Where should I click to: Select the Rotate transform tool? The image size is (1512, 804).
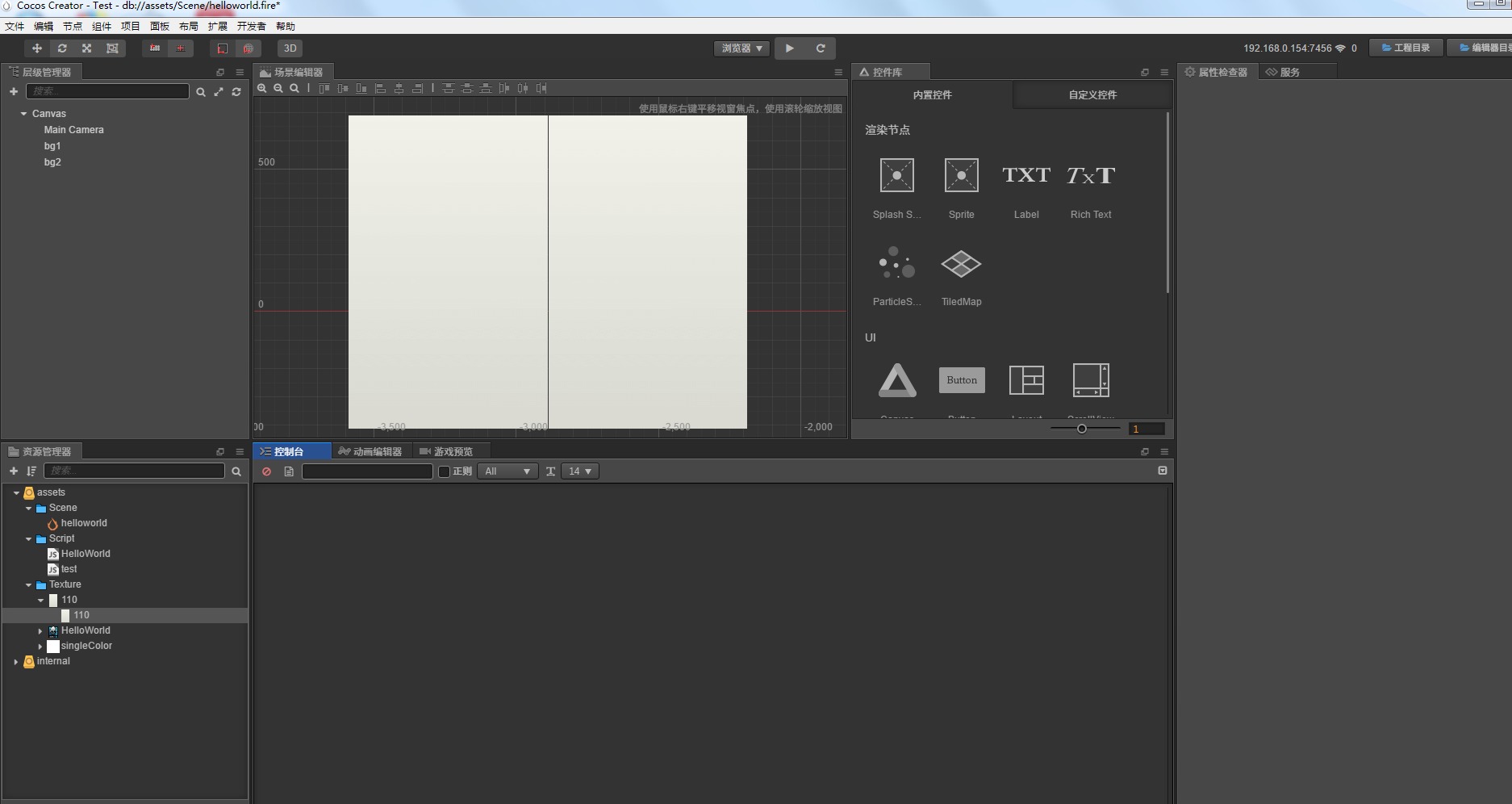point(62,48)
